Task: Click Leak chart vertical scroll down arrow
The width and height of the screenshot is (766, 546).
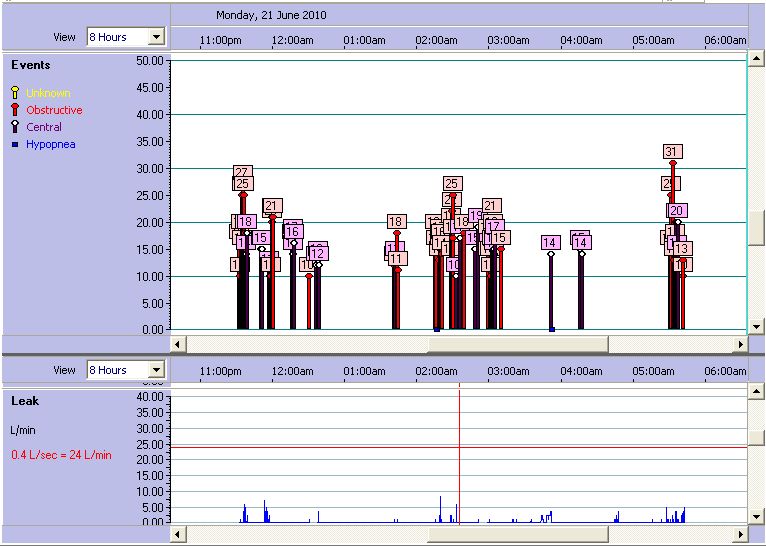Action: (x=756, y=516)
